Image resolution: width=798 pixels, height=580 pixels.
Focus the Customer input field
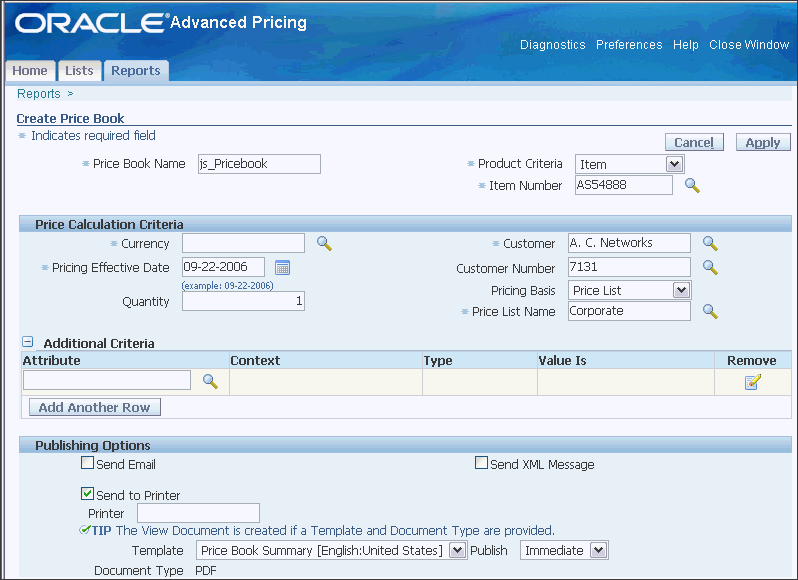point(629,243)
